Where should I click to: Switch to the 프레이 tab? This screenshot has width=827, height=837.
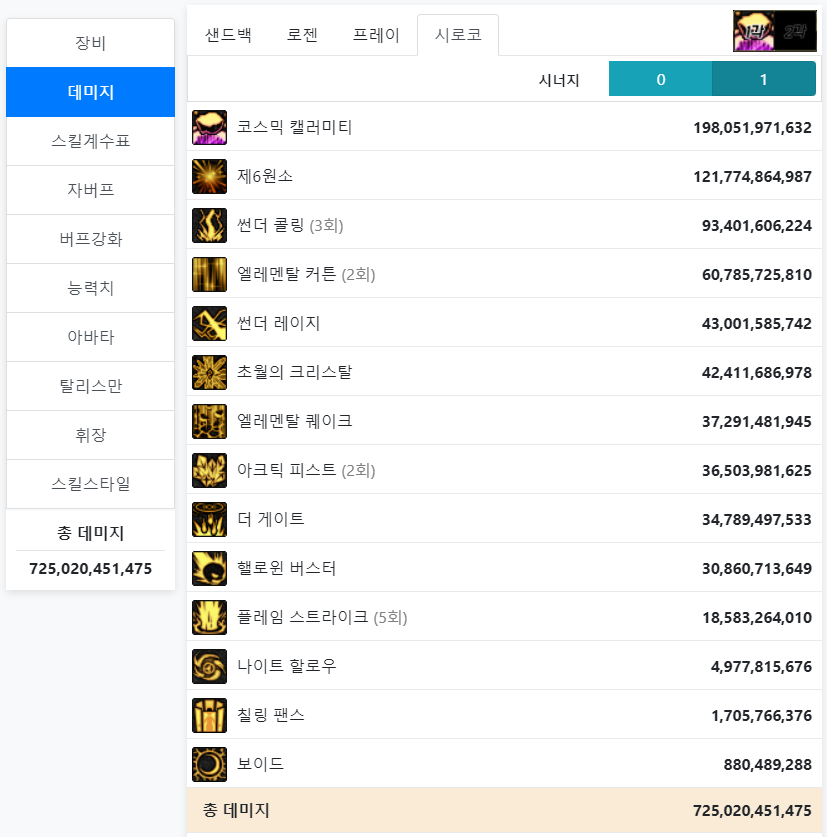coord(376,35)
